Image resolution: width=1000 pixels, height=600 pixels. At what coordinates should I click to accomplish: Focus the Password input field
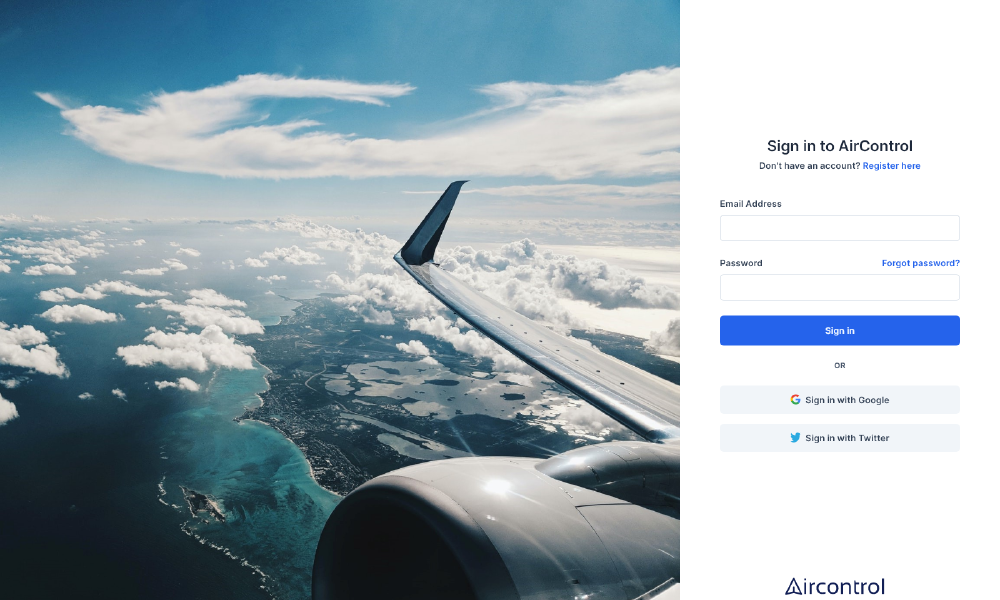pos(840,288)
